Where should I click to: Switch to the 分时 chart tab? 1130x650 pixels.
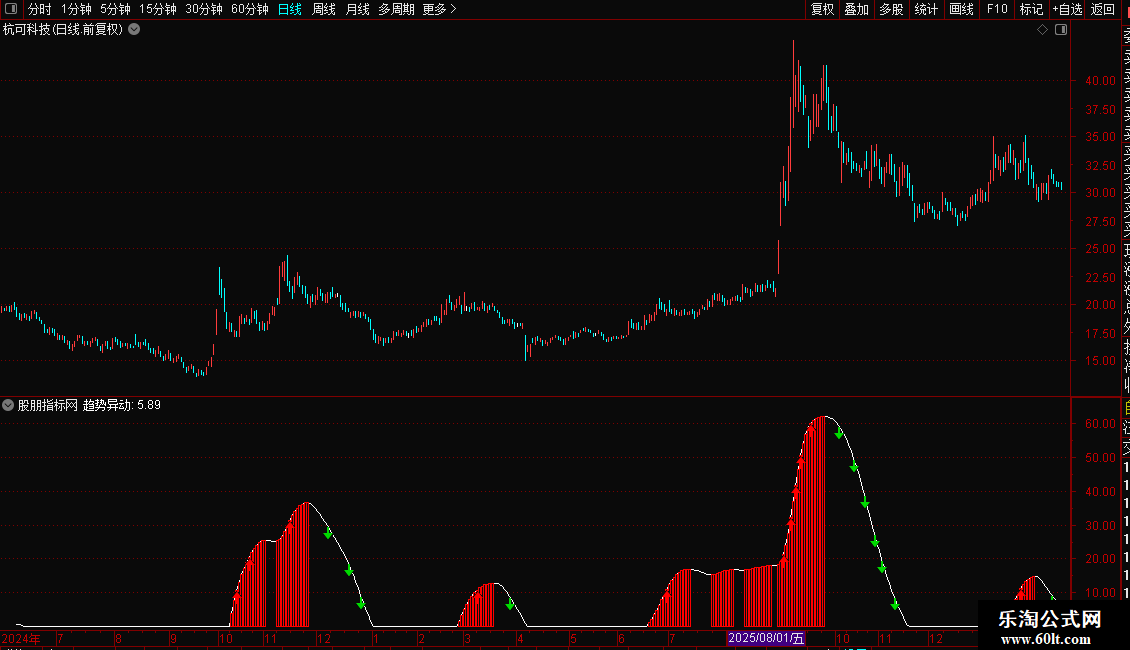point(40,9)
